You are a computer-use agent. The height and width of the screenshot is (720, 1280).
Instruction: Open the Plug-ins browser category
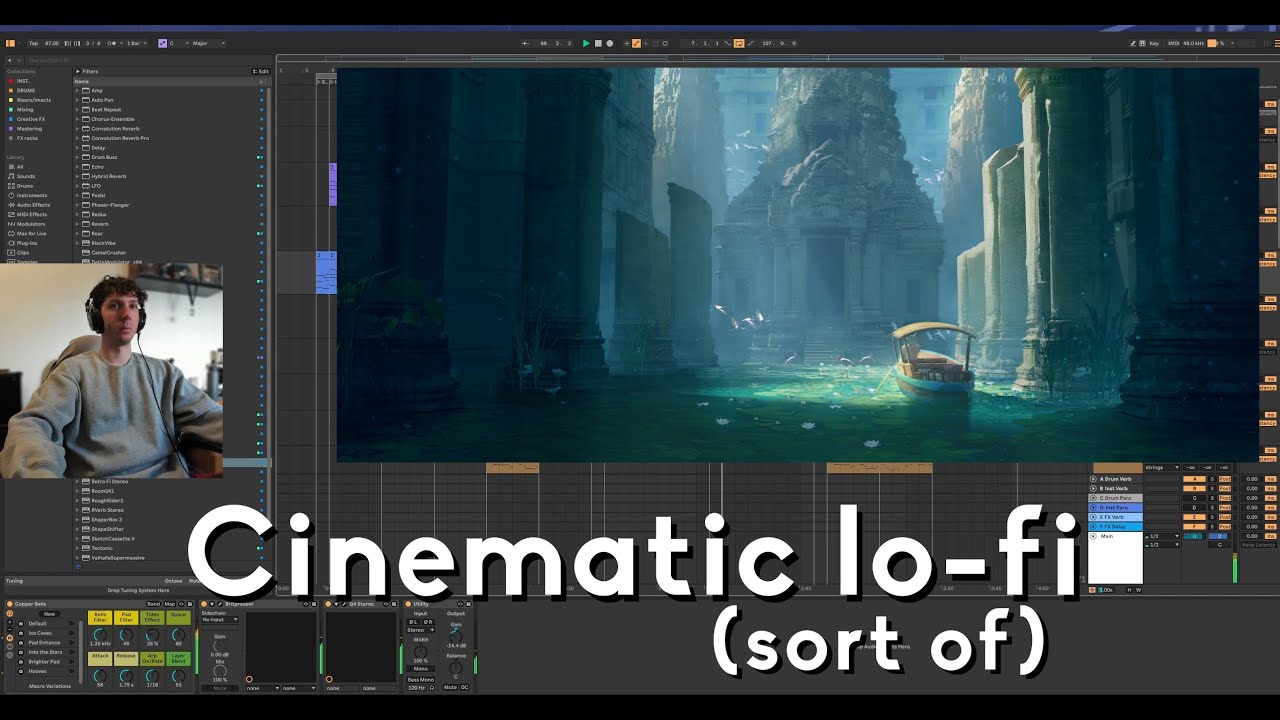click(27, 243)
